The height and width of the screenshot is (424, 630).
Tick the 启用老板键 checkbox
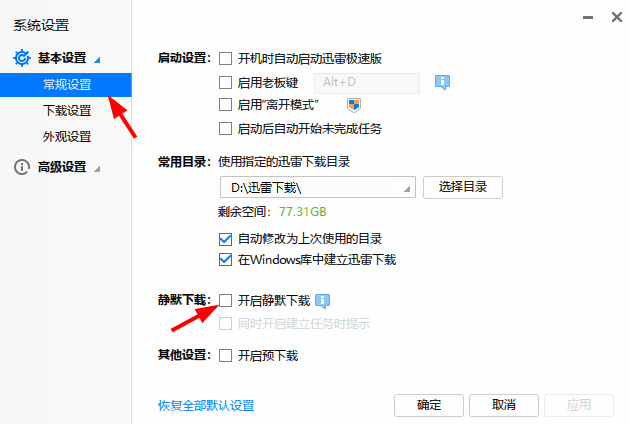coord(225,83)
